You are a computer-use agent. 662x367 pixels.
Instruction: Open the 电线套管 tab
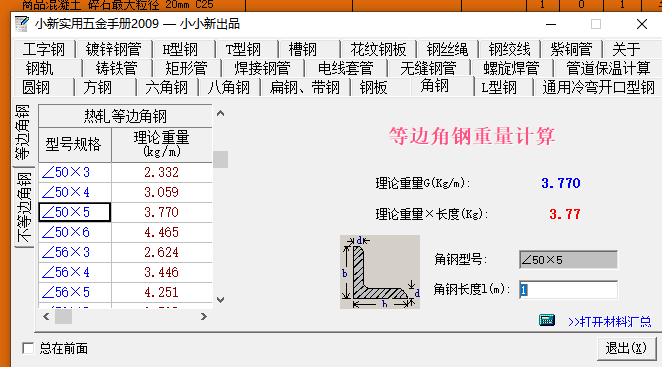coord(345,68)
